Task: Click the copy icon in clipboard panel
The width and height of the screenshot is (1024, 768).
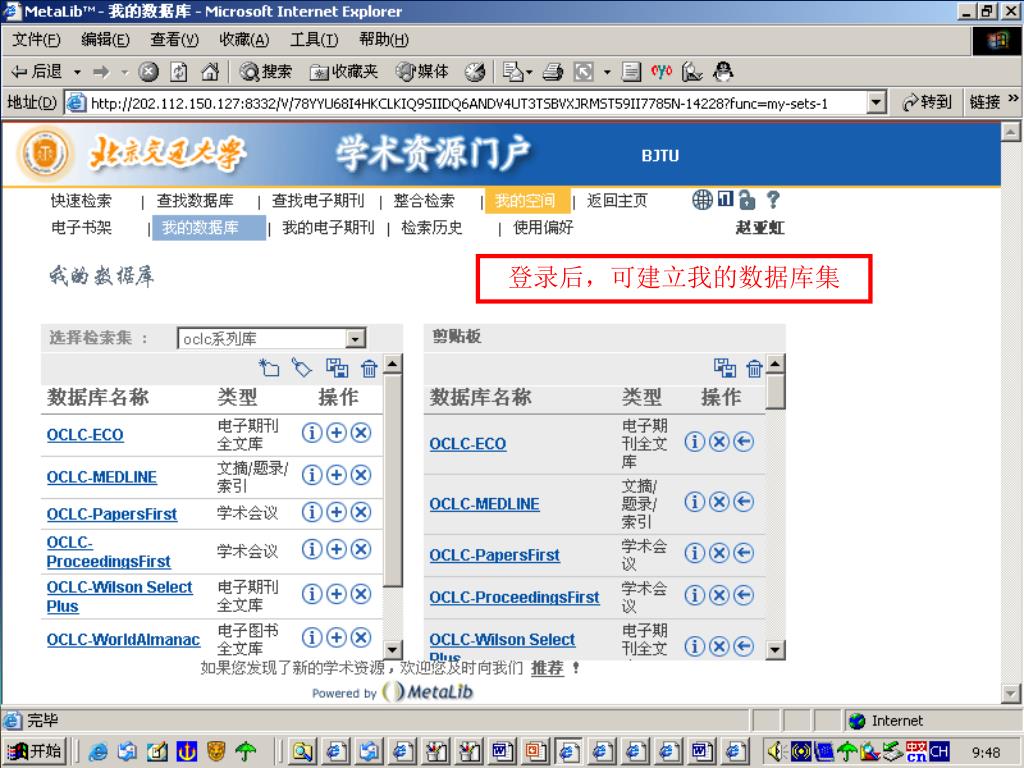Action: [x=724, y=368]
